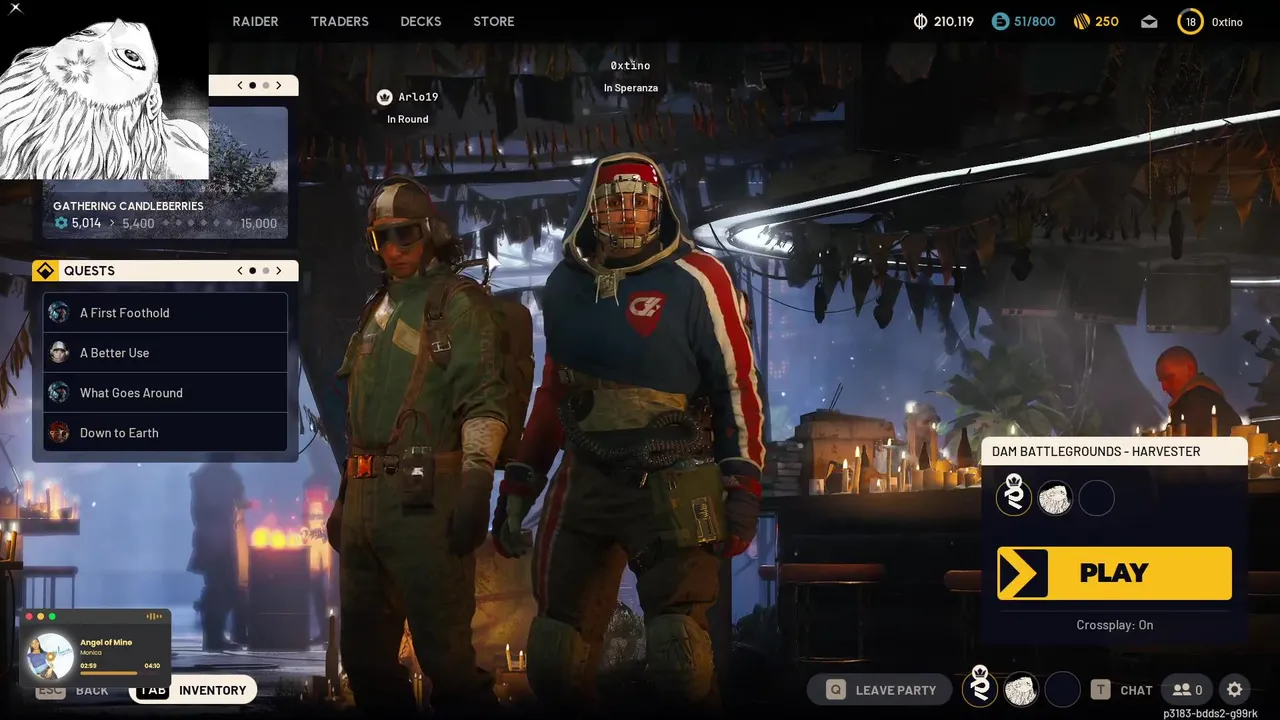Show previous quests page arrow
This screenshot has width=1280, height=720.
click(x=240, y=271)
